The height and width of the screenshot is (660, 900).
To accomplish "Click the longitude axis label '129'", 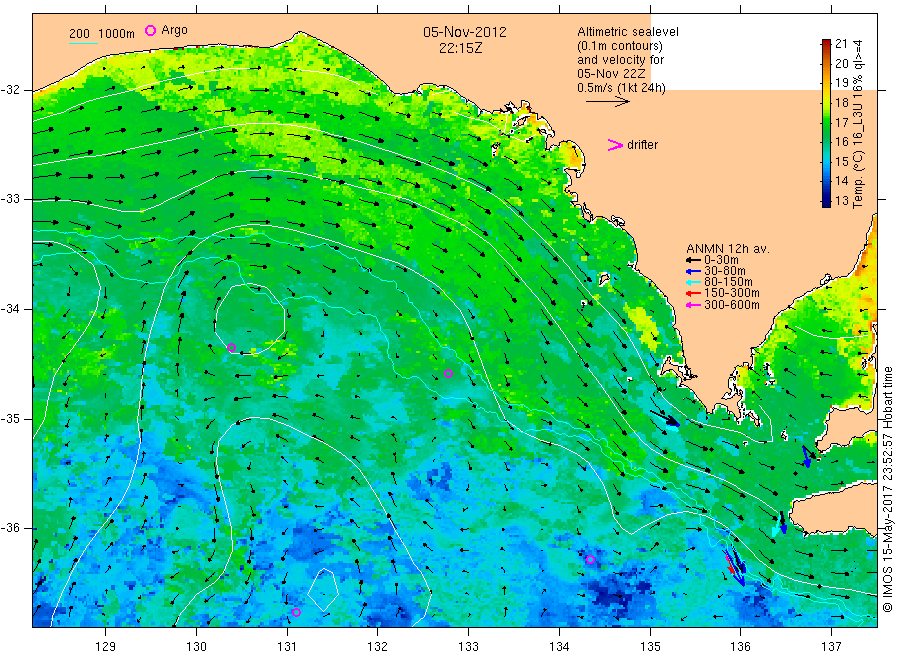I will [106, 647].
